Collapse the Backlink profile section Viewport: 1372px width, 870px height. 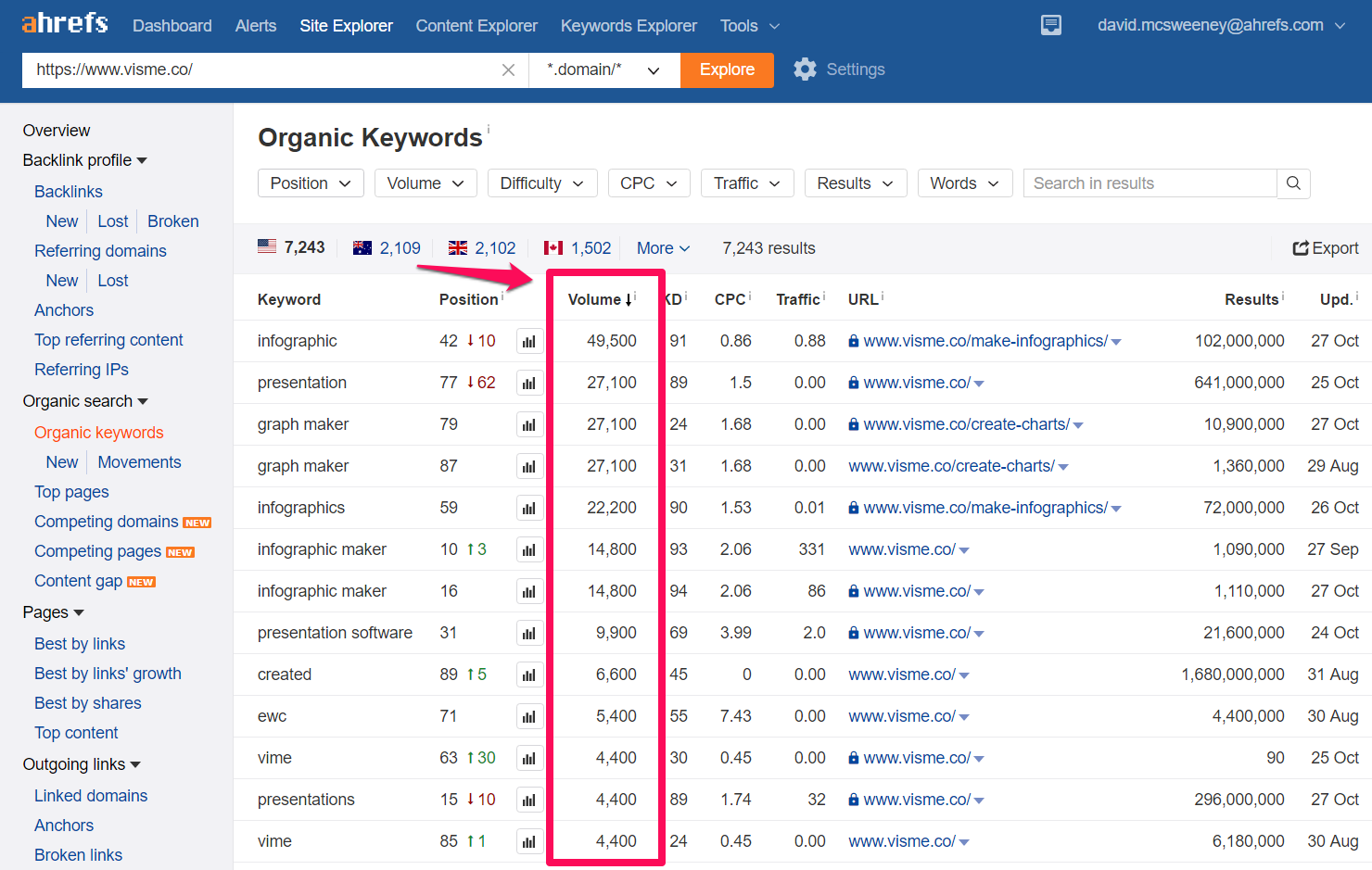pos(85,160)
